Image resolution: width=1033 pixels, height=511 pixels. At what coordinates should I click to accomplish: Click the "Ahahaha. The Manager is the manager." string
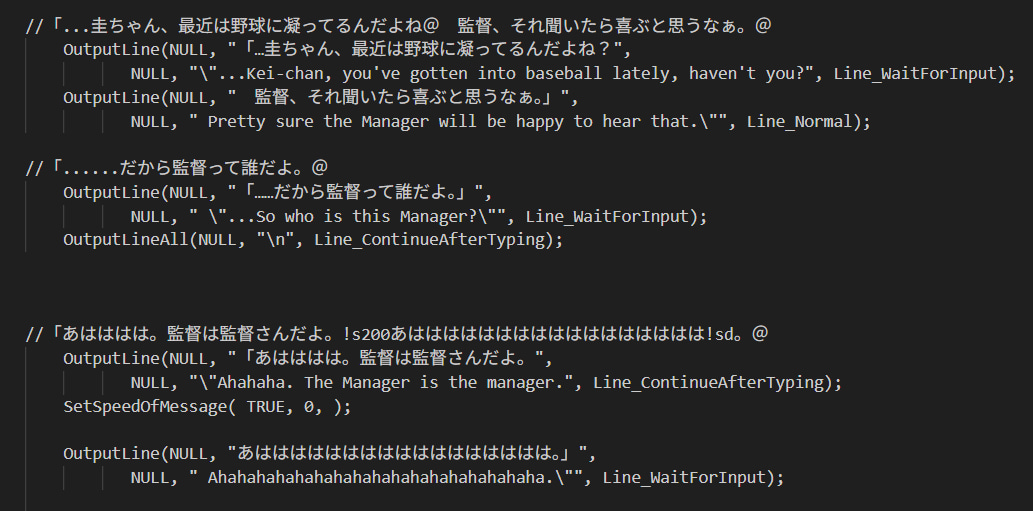381,383
